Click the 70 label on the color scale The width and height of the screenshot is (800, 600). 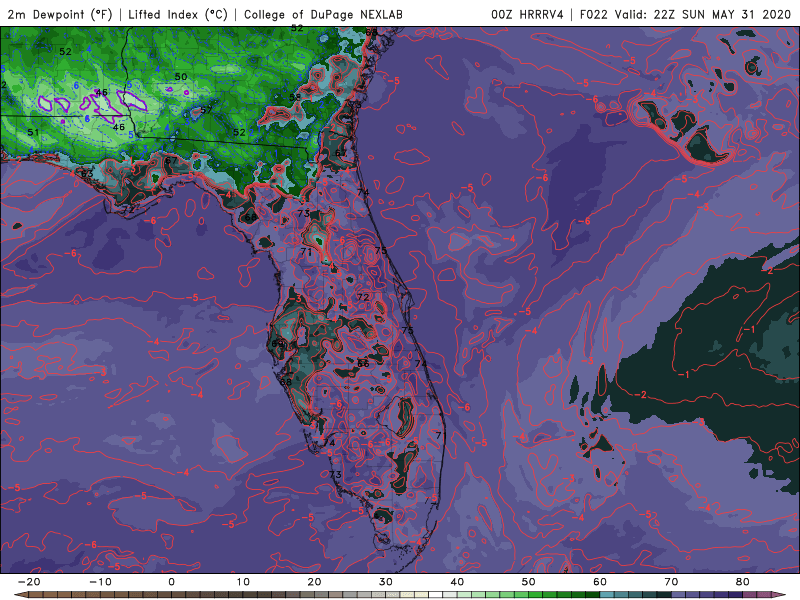coord(671,582)
